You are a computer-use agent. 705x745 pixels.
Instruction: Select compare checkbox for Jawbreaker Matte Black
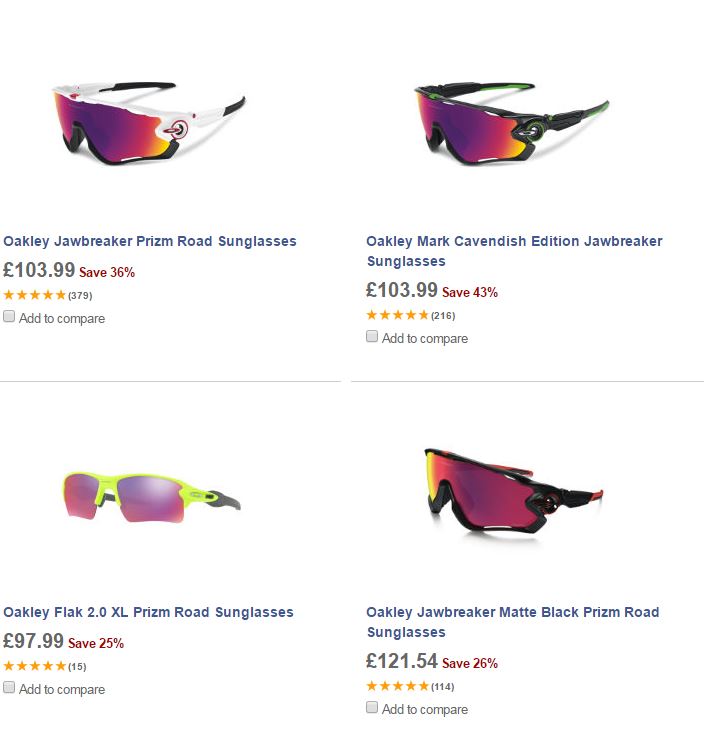(372, 708)
